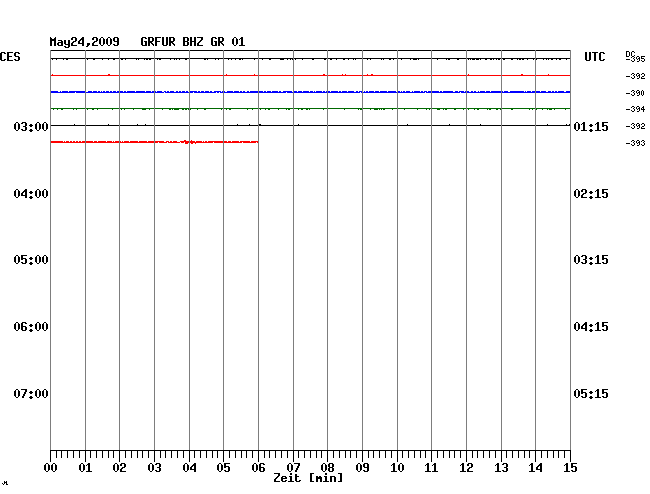Click the 04:15 UTC time label
Screen dimensions: 650x494
click(591, 327)
